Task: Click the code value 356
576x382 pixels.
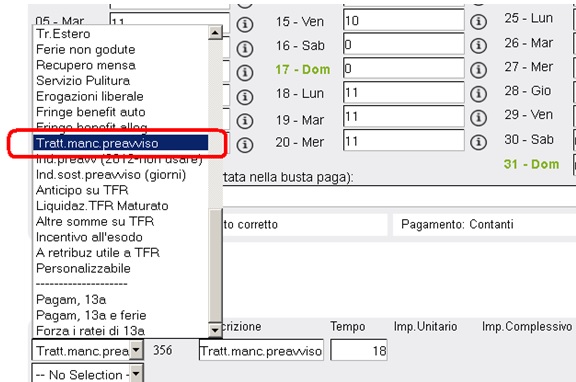Action: [x=162, y=350]
